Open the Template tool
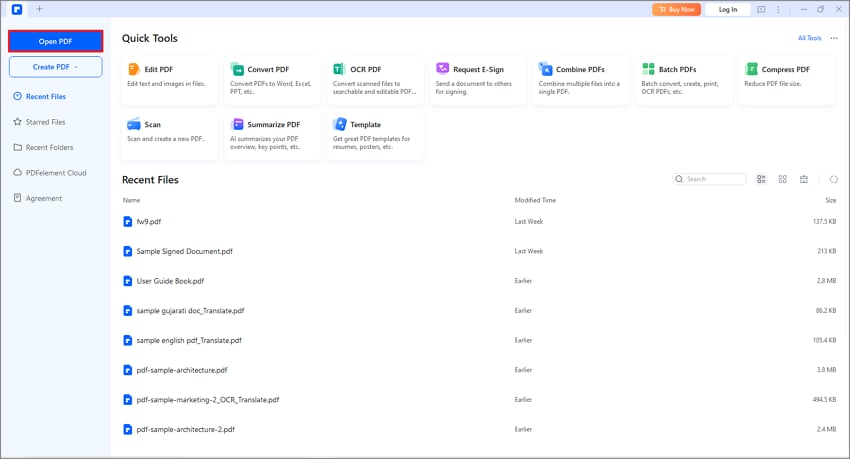850x459 pixels. click(x=375, y=136)
